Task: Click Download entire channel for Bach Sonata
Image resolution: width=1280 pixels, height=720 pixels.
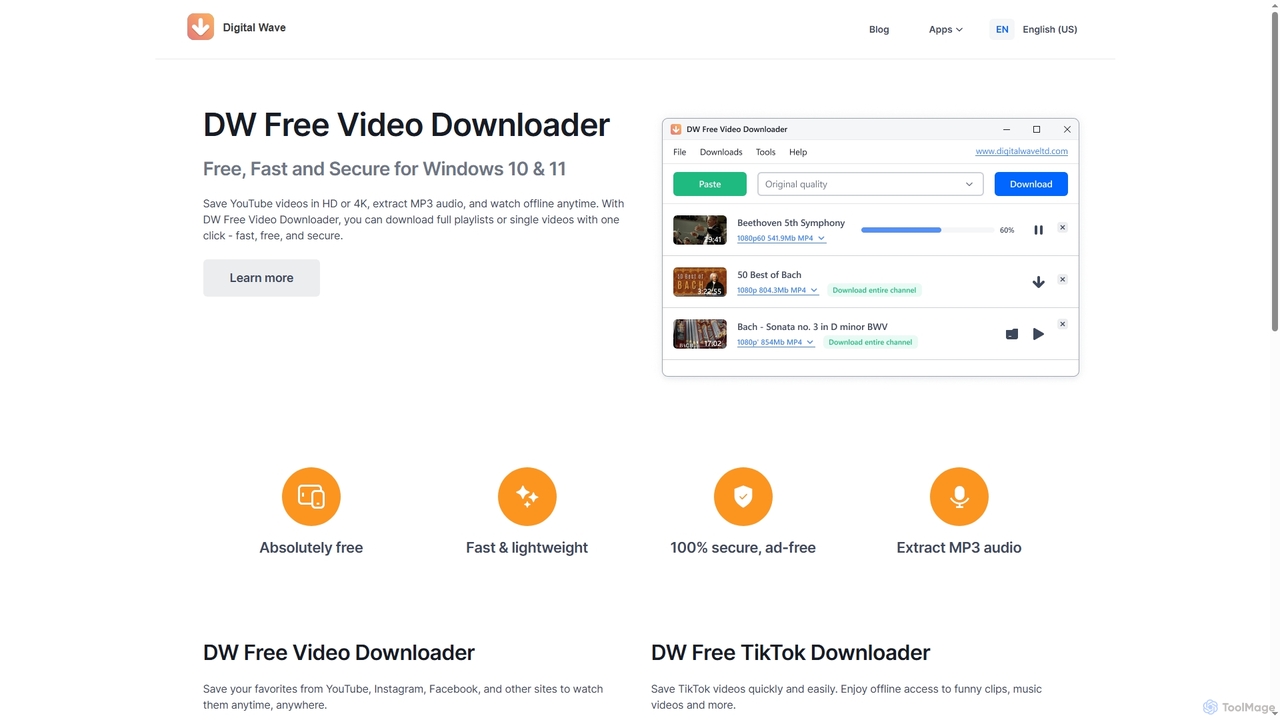Action: point(870,342)
